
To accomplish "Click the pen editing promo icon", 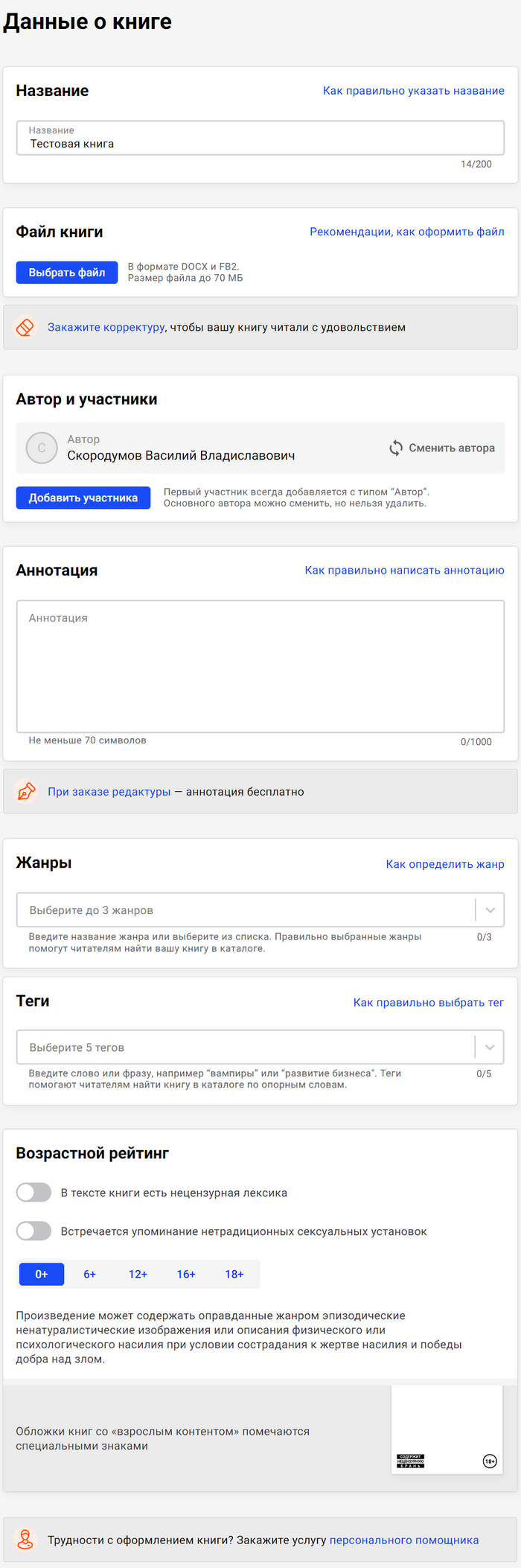I will pos(25,791).
